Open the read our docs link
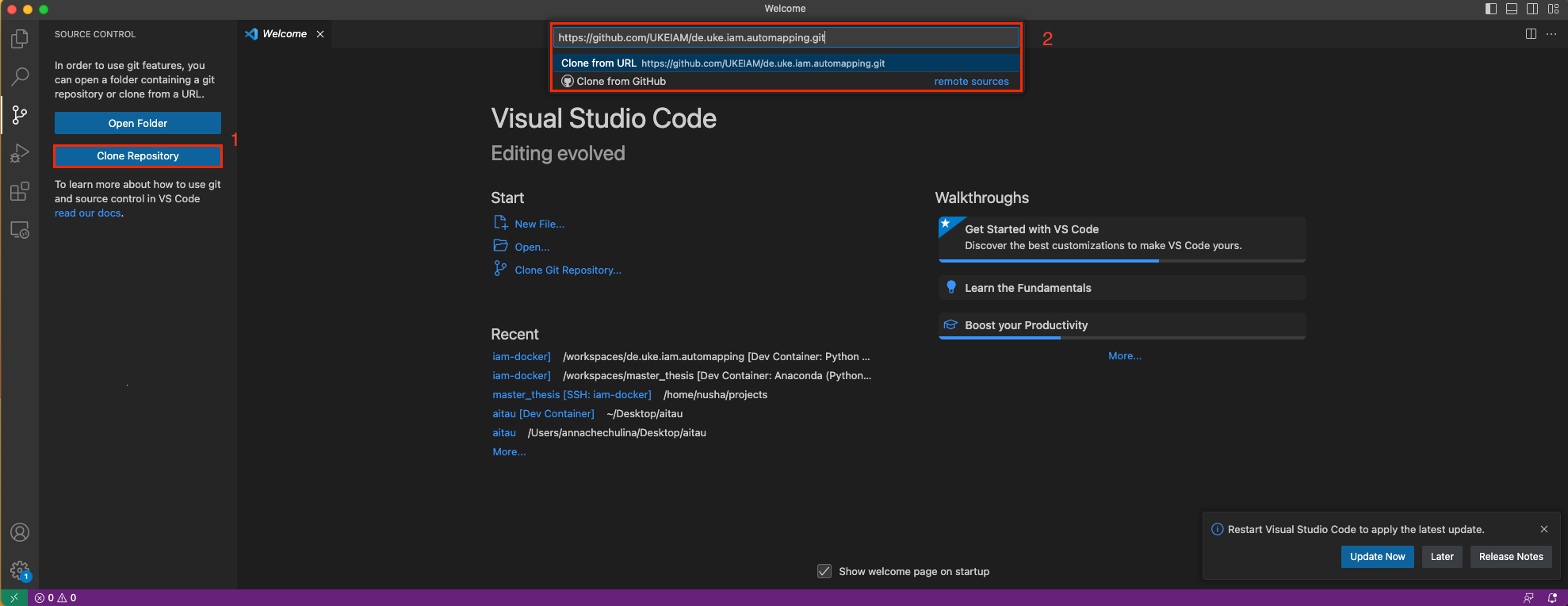 tap(88, 213)
